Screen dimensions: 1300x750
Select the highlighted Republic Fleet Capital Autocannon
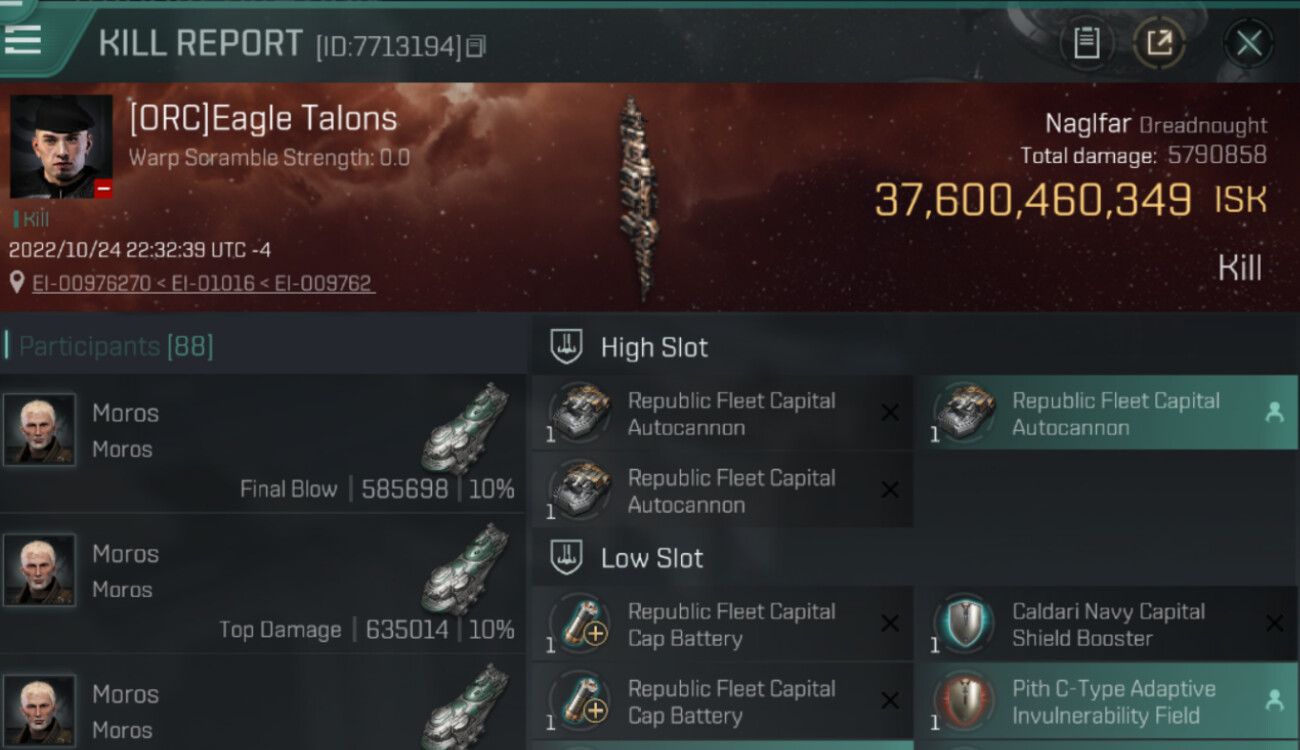pos(1105,414)
